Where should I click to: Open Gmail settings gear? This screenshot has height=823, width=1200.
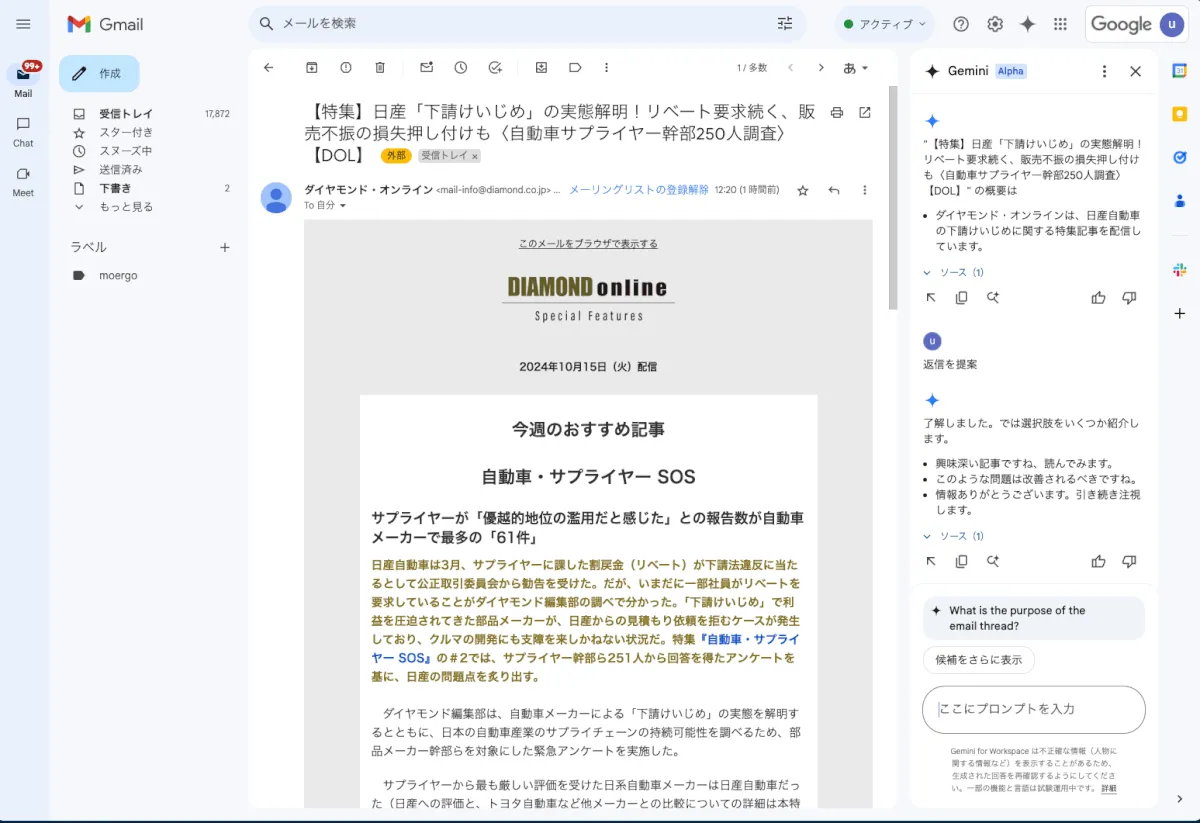pos(994,24)
